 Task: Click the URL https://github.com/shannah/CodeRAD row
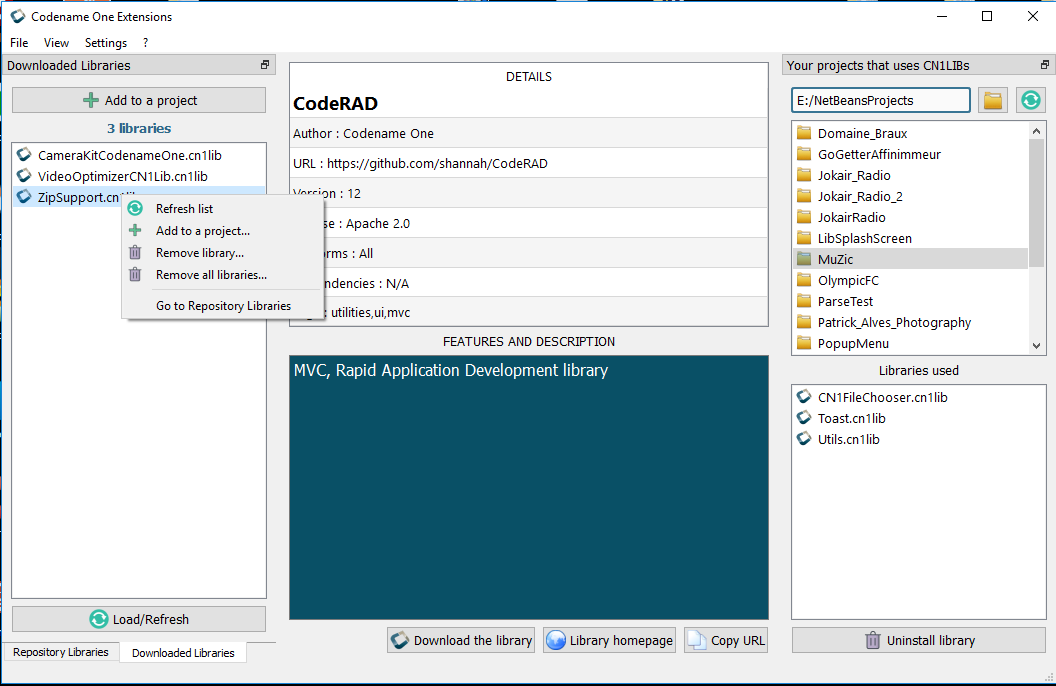[529, 163]
